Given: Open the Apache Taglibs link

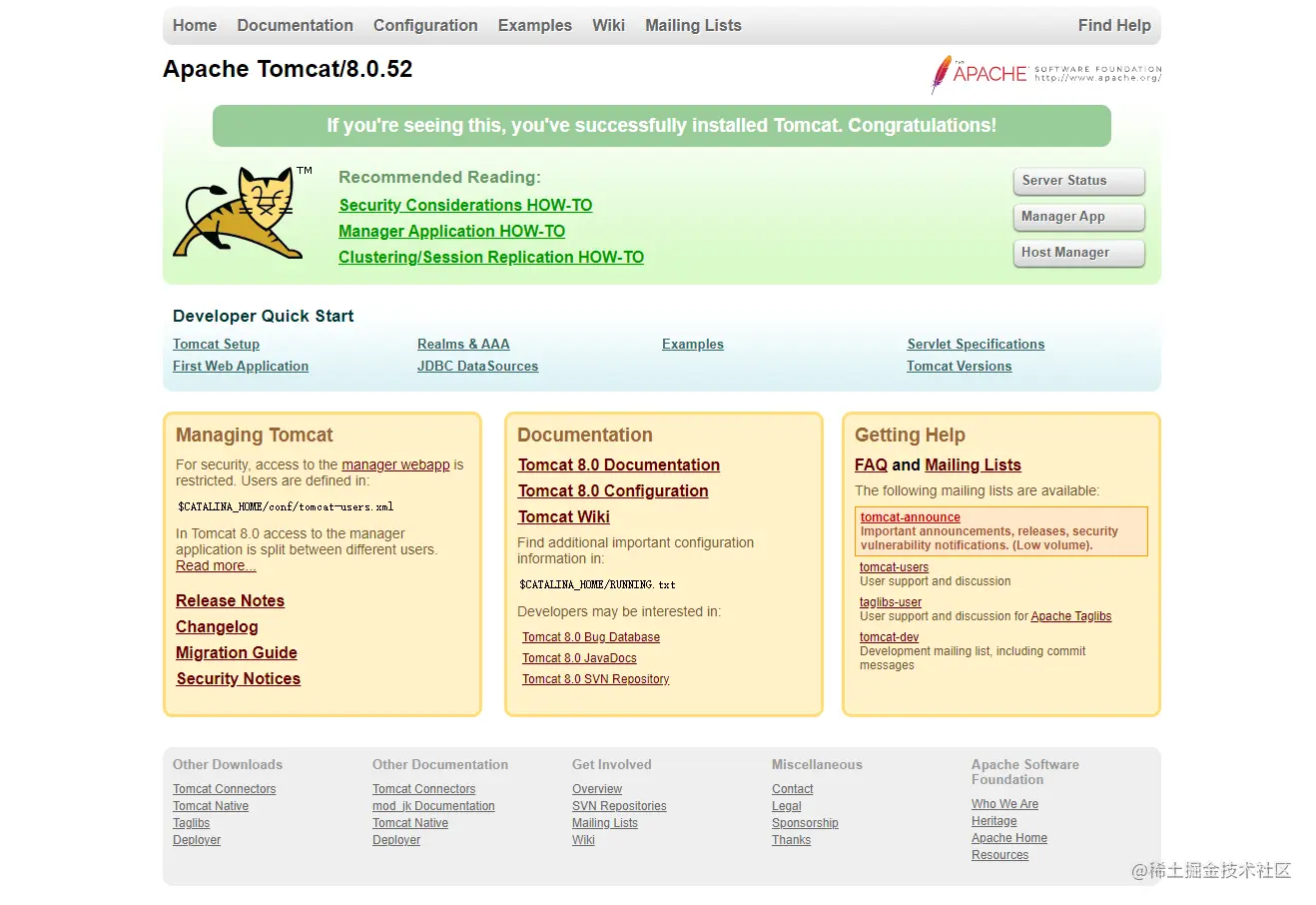Looking at the screenshot, I should [x=1070, y=616].
